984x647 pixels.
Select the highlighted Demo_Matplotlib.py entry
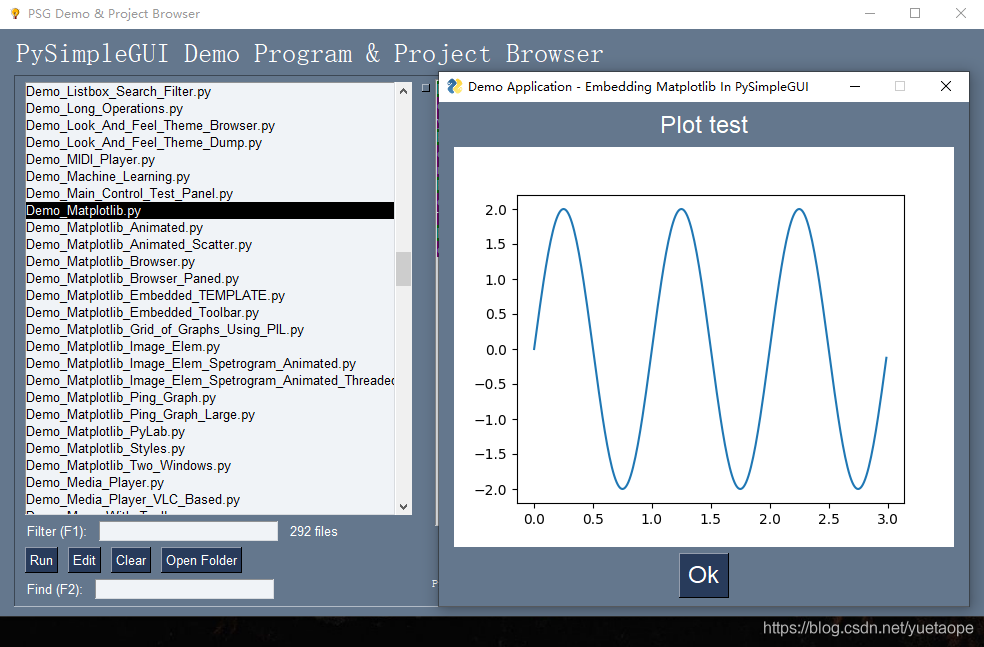click(x=210, y=210)
